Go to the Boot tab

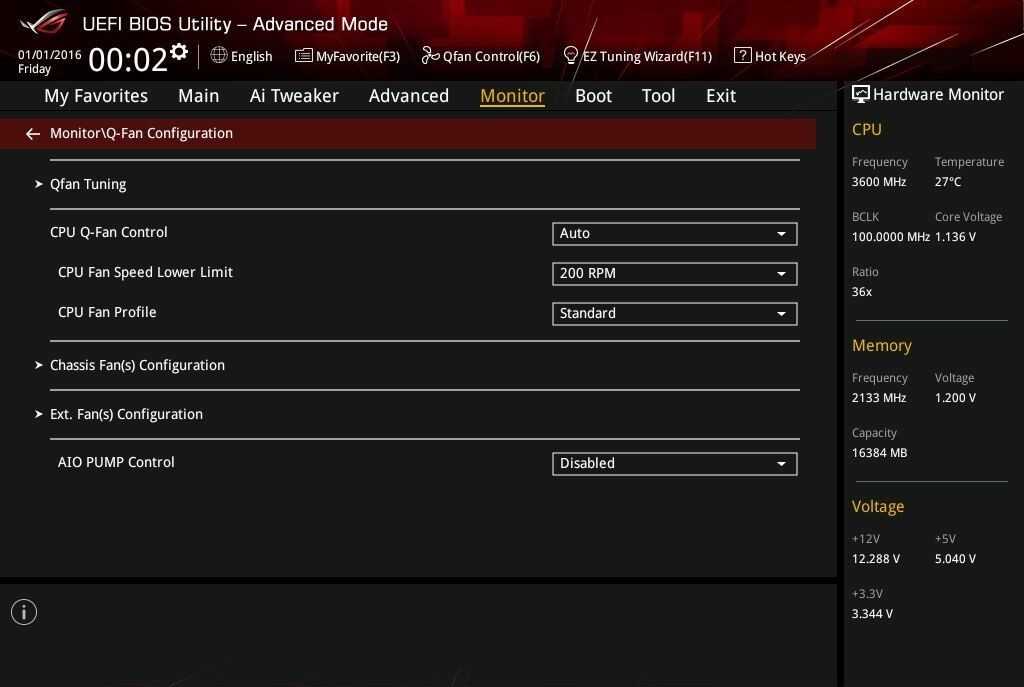tap(593, 96)
